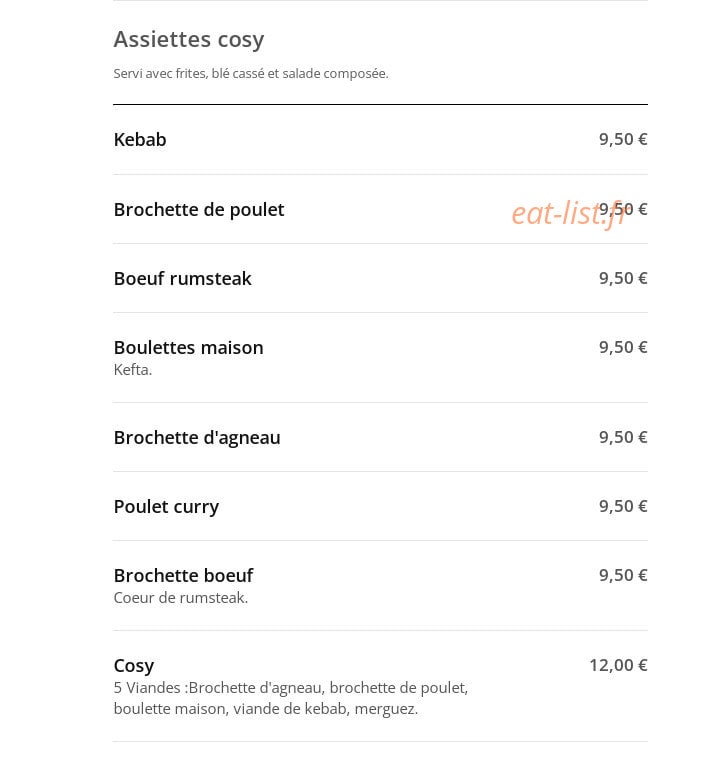Click the 12,00 € Cosy price
This screenshot has width=713, height=759.
coord(618,665)
